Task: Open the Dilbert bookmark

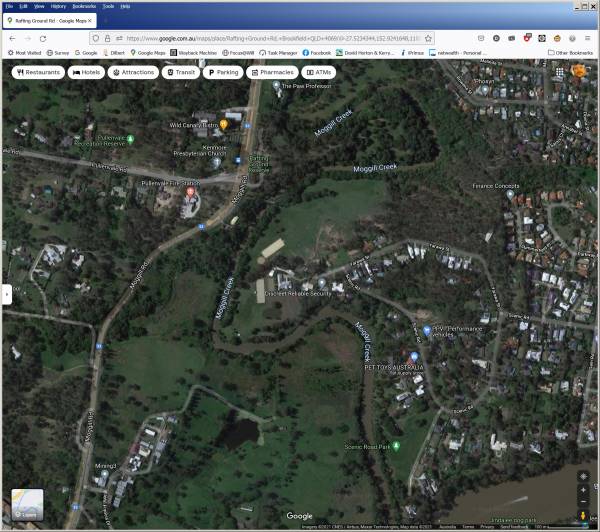Action: coord(114,53)
